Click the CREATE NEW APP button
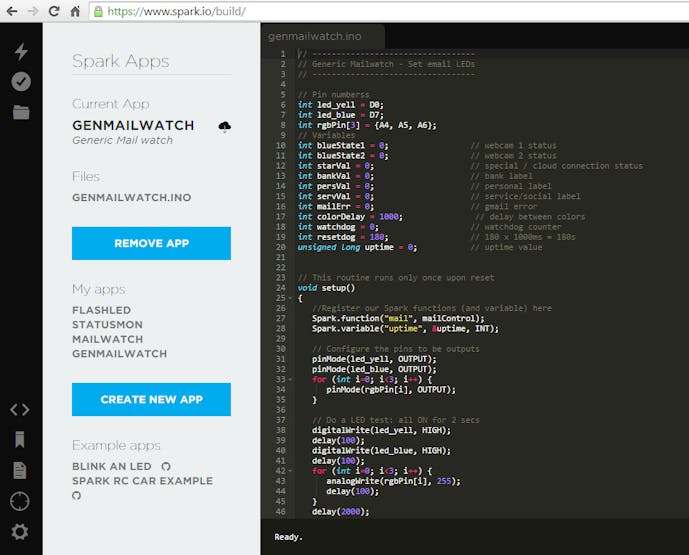 click(151, 399)
